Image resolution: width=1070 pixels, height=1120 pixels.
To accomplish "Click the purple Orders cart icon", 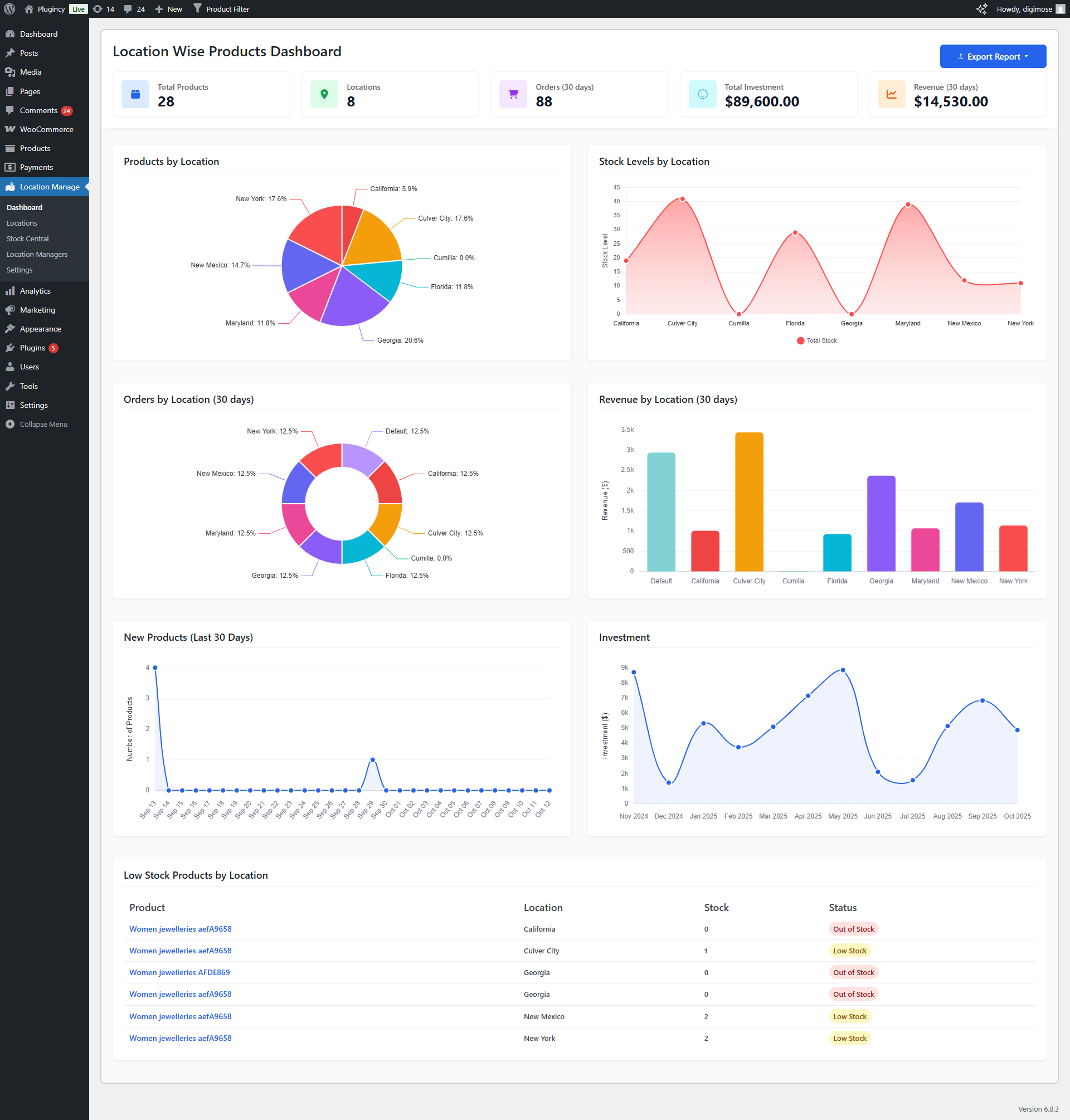I will (513, 95).
